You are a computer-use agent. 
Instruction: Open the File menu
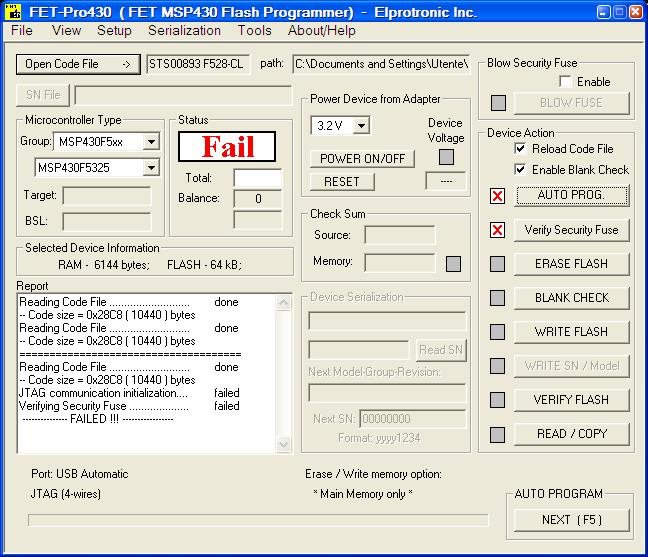pyautogui.click(x=22, y=31)
